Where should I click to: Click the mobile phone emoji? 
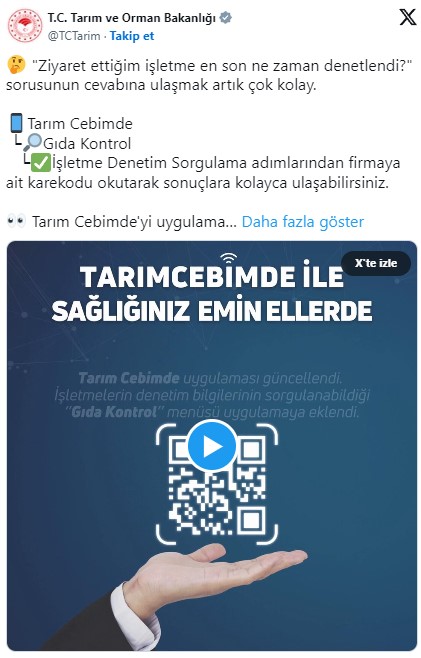pyautogui.click(x=16, y=123)
